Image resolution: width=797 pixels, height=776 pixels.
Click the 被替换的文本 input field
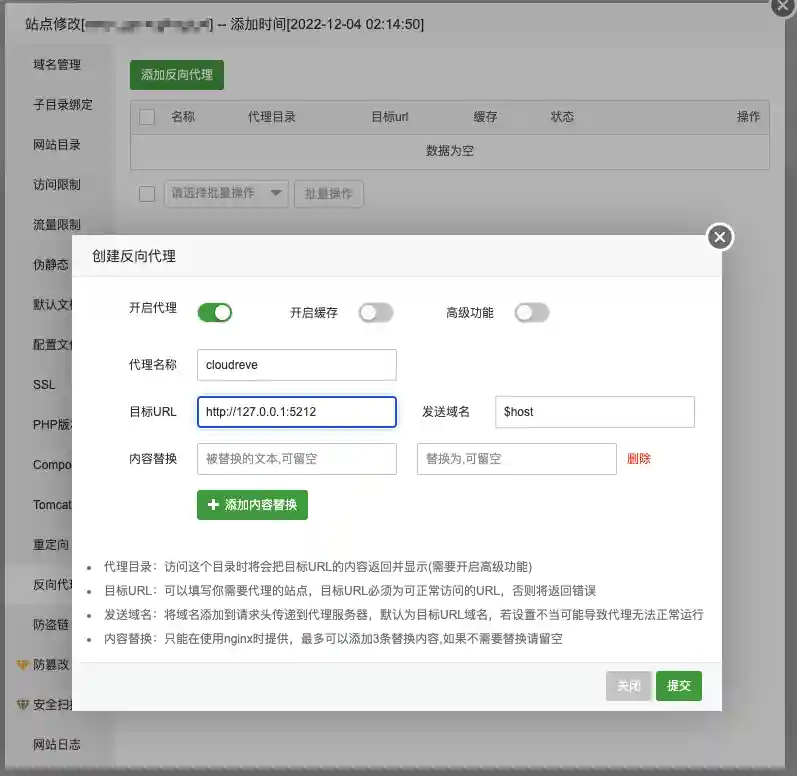(x=297, y=459)
